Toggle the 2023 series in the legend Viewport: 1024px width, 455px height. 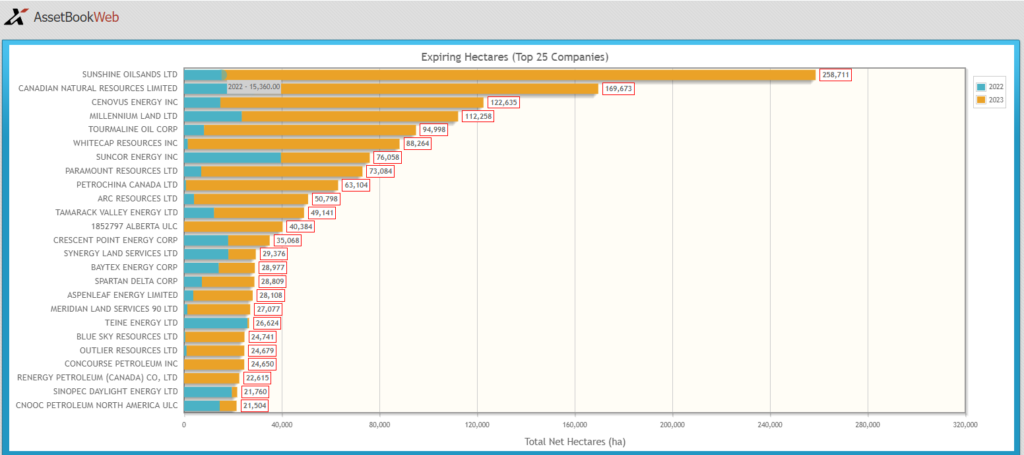coord(991,100)
